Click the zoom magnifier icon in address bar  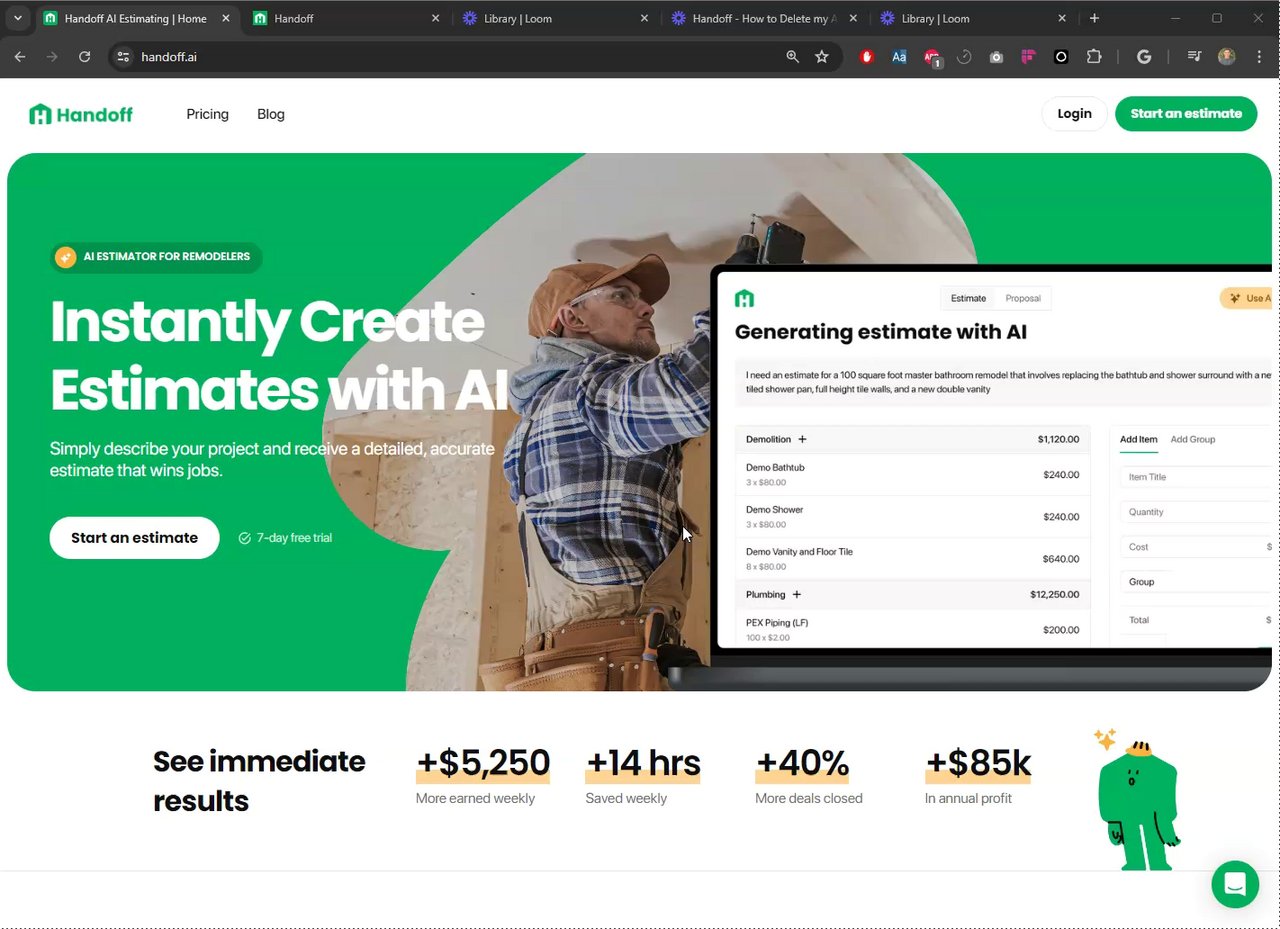tap(792, 57)
